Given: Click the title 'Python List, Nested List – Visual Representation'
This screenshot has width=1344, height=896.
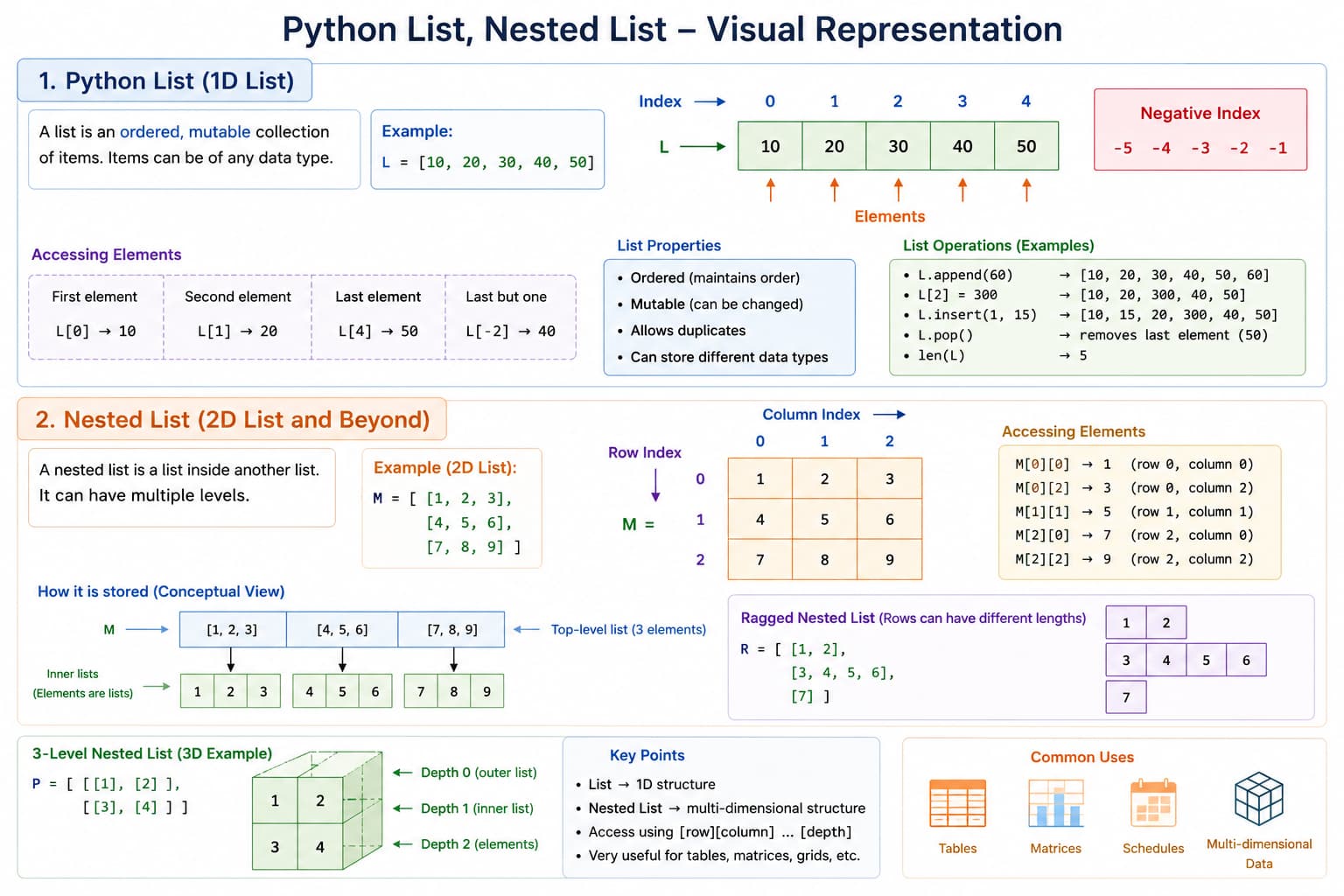Looking at the screenshot, I should 672,30.
